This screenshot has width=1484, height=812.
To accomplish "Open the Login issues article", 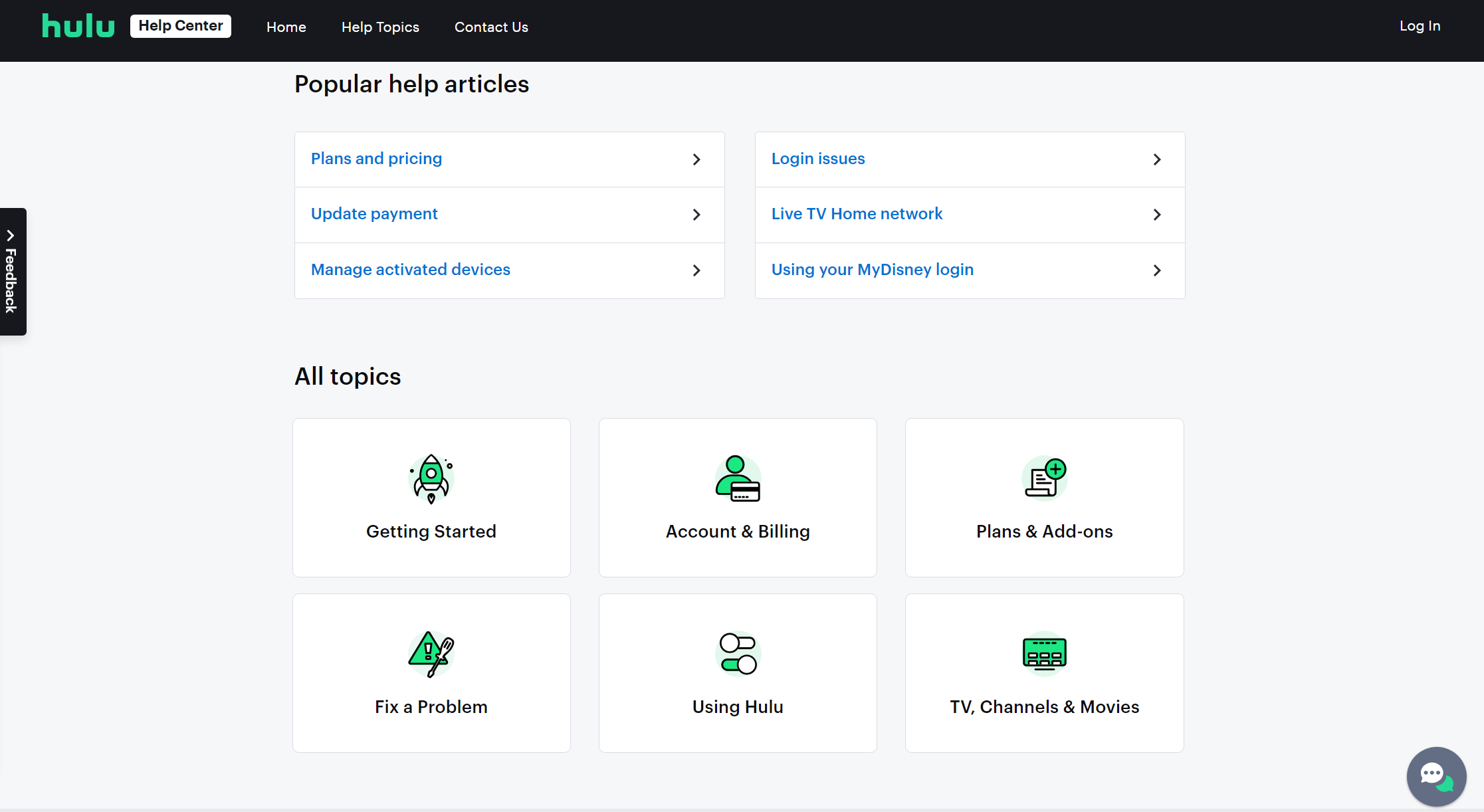I will [x=970, y=159].
